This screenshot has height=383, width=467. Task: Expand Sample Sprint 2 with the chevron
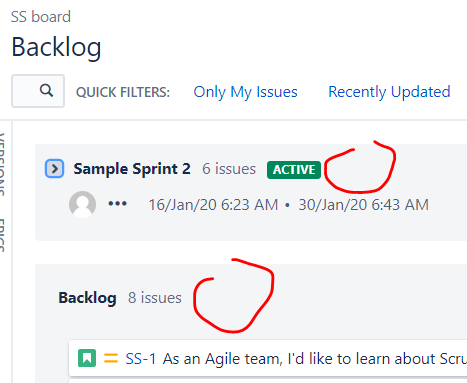pyautogui.click(x=54, y=168)
